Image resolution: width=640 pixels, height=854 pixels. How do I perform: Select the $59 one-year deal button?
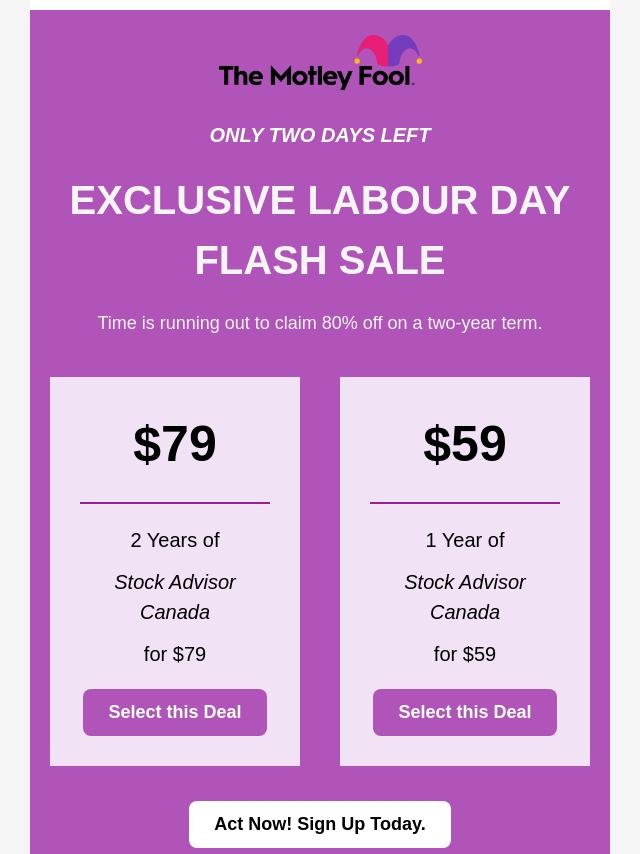coord(465,712)
